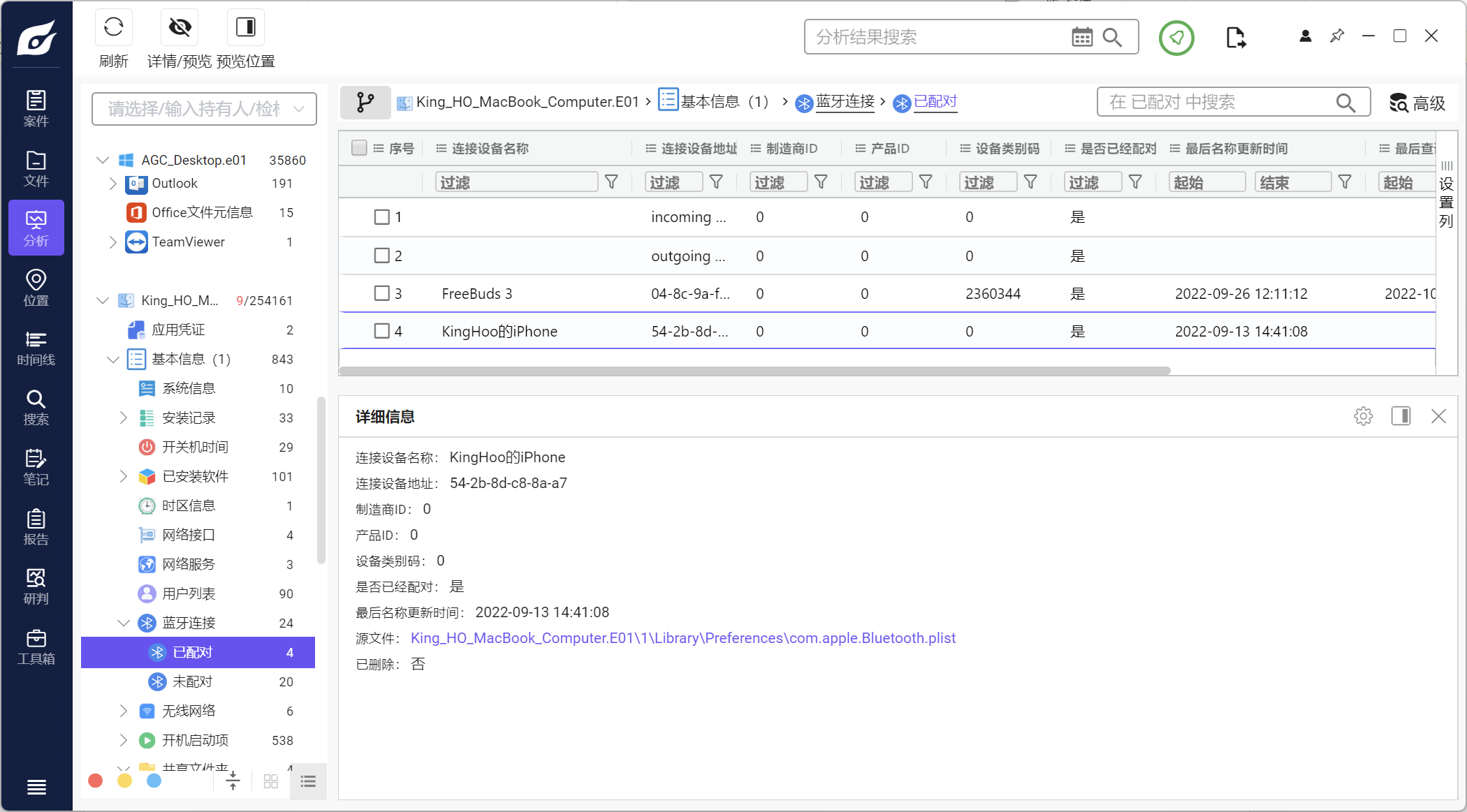The image size is (1467, 812).
Task: Click the yellow color tag dot
Action: pyautogui.click(x=124, y=781)
